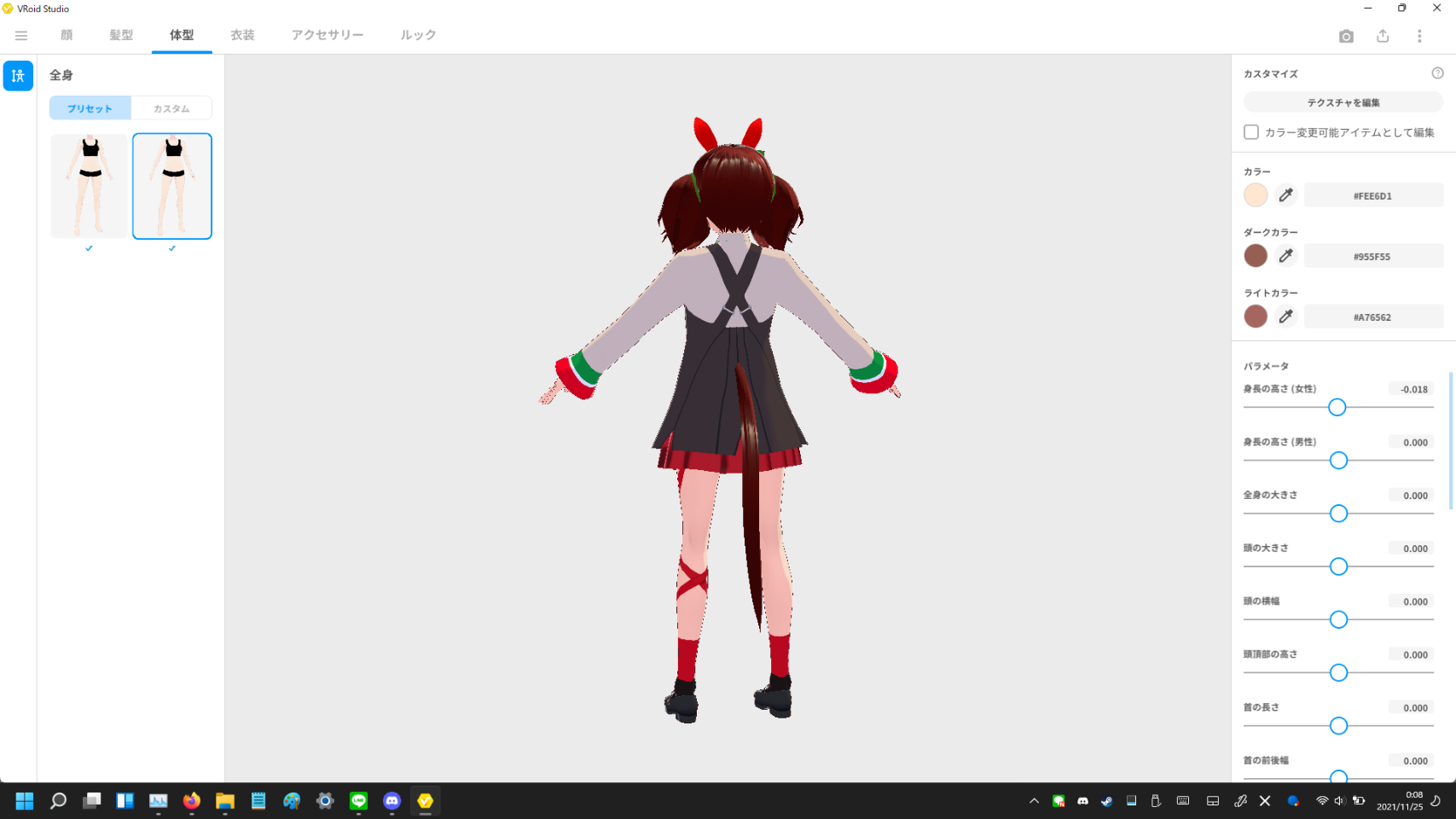Select the first body preset thumbnail
1456x819 pixels.
pos(90,186)
